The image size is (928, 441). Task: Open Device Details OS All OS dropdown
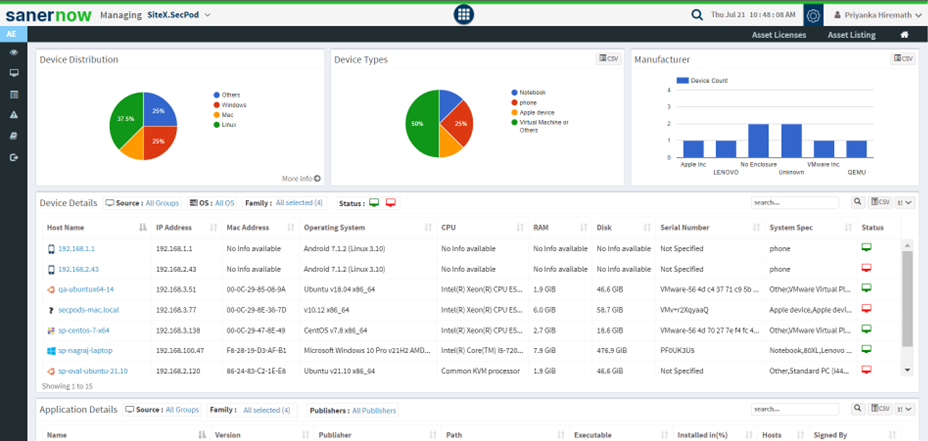[x=212, y=203]
